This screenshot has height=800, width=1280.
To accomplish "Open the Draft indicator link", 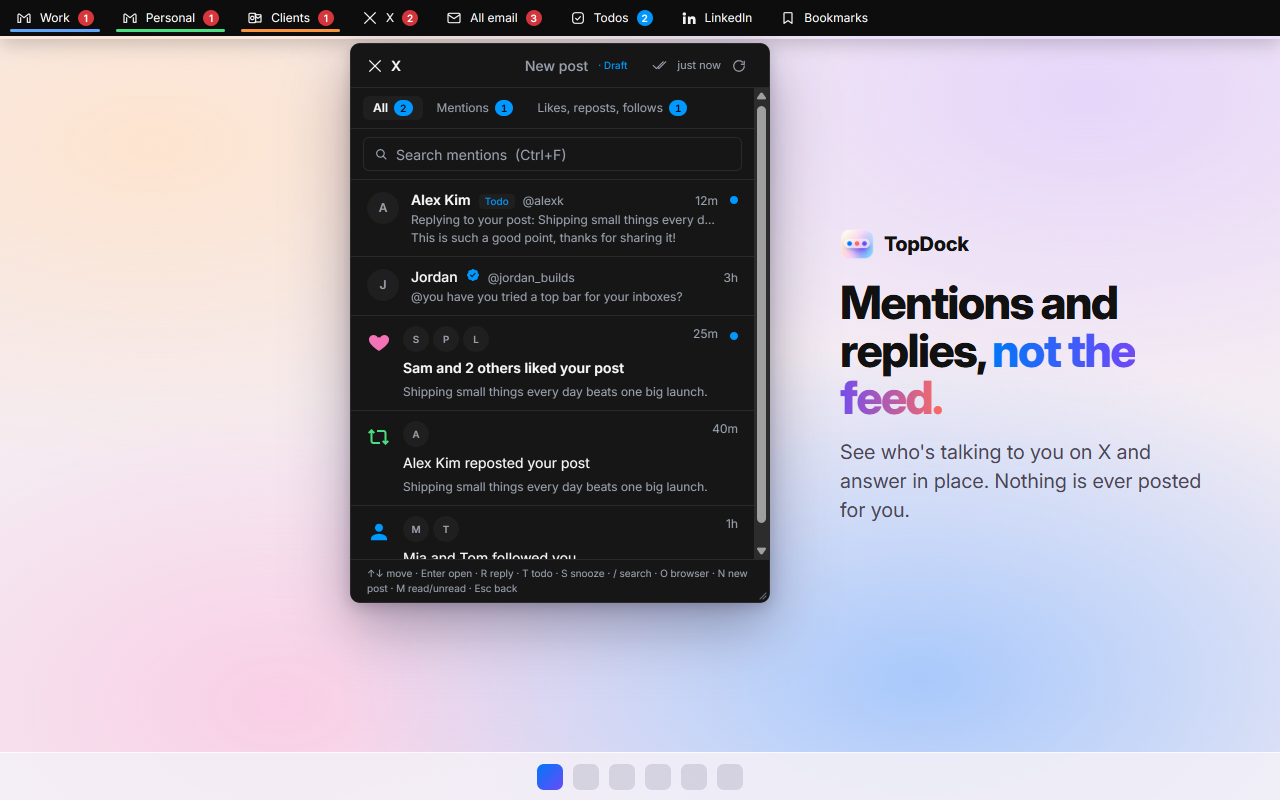I will click(x=614, y=66).
